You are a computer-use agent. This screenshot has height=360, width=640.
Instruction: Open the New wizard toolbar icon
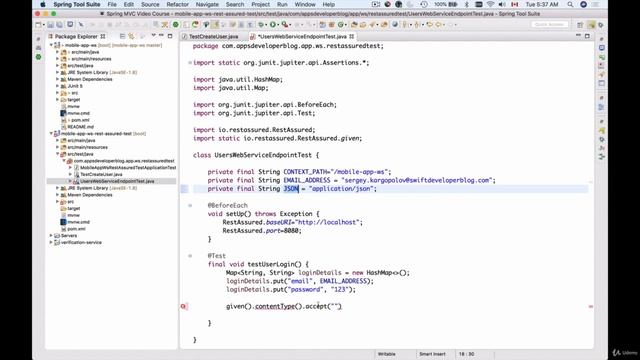pos(38,24)
